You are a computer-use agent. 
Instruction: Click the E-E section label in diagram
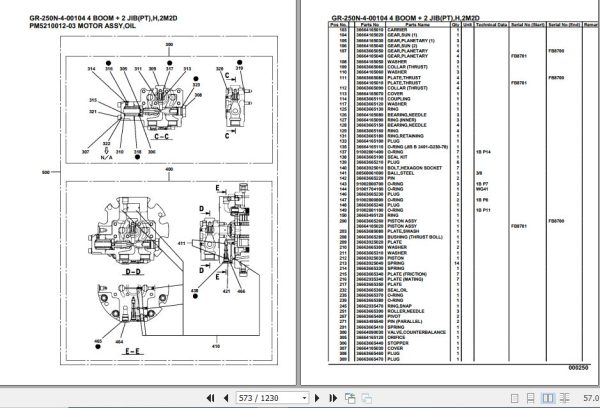click(x=132, y=351)
